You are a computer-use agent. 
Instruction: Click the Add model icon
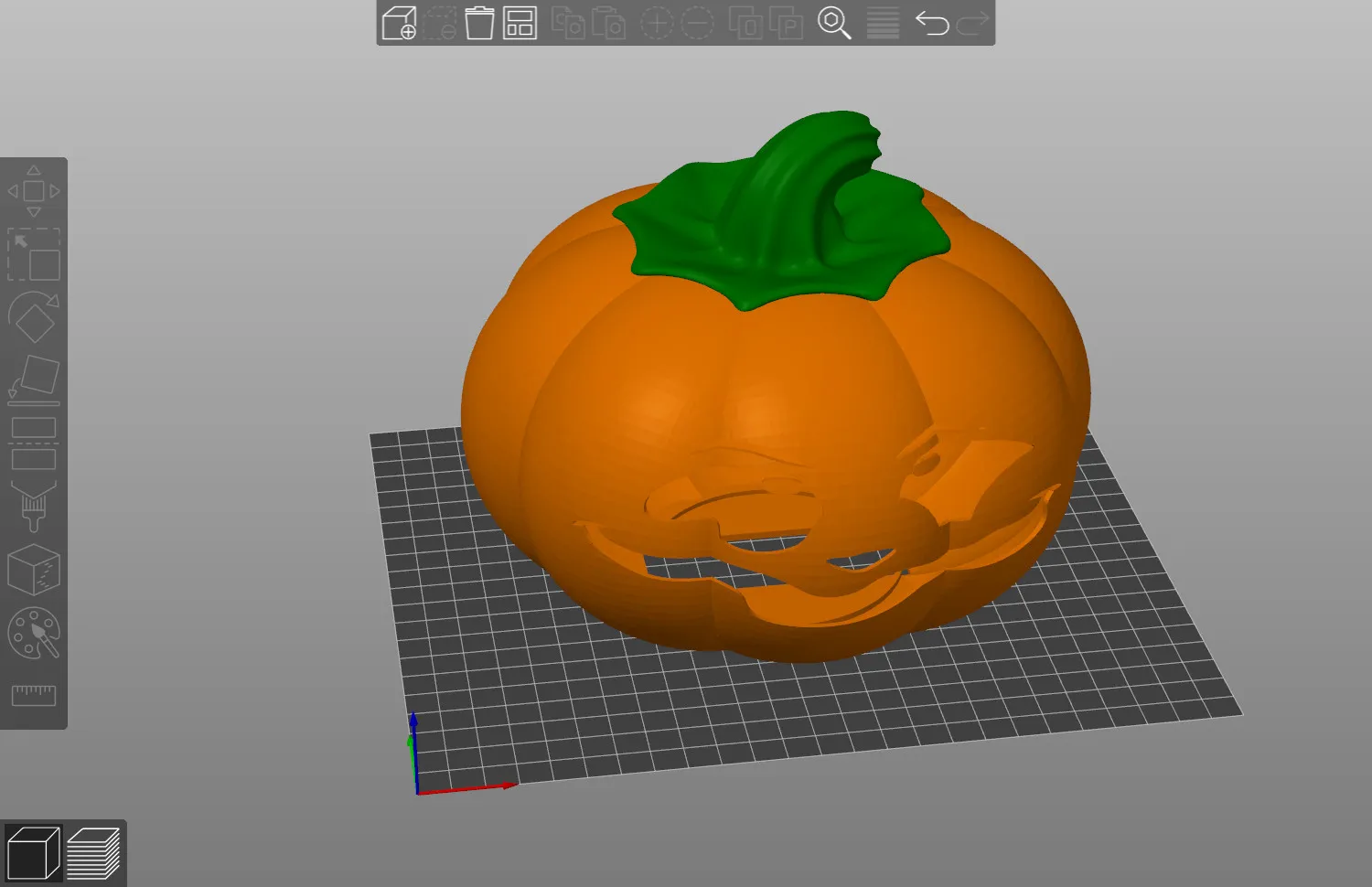[399, 23]
